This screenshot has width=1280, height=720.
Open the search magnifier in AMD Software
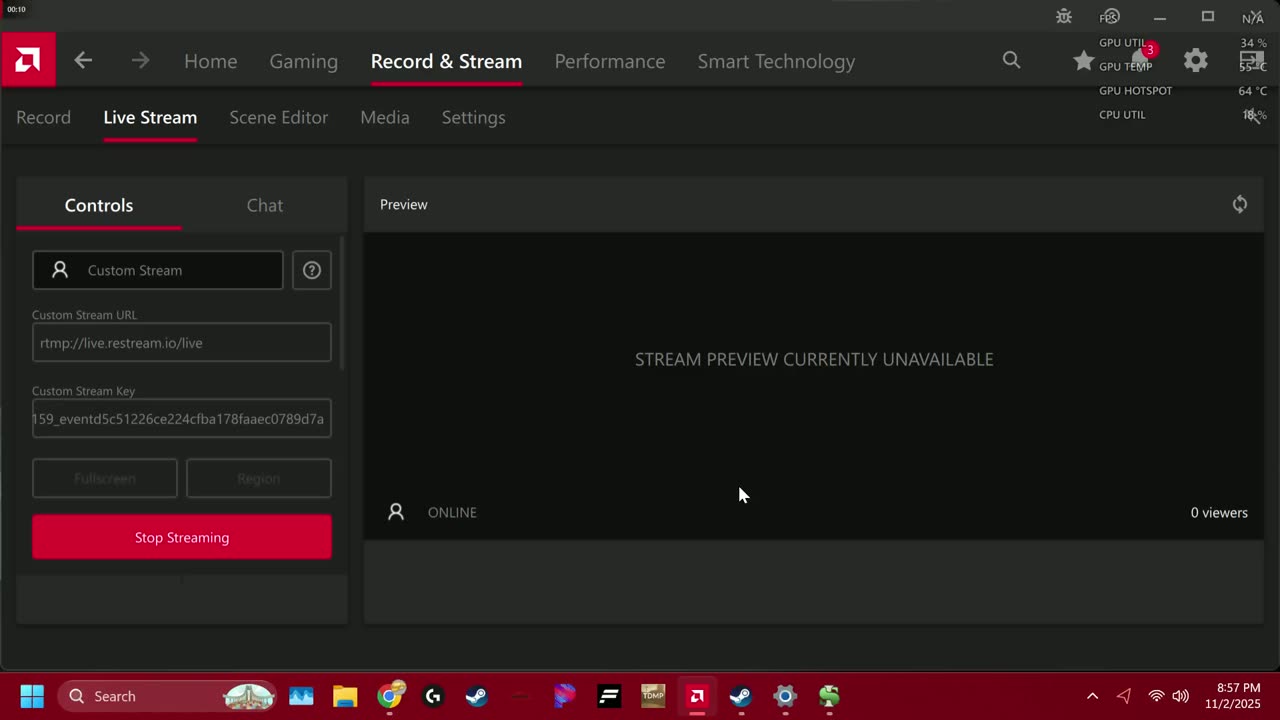click(1012, 61)
